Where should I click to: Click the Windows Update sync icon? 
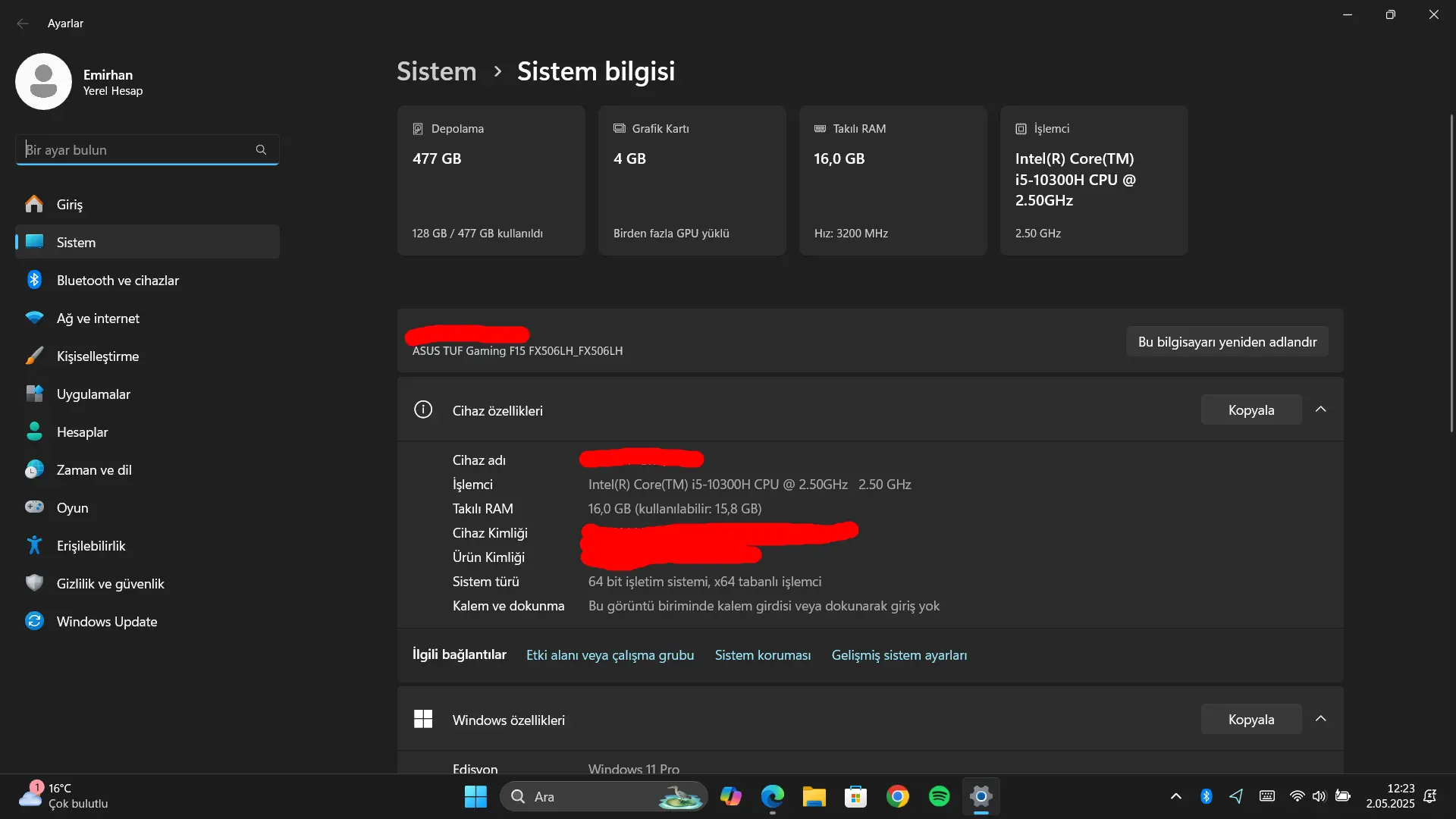34,621
